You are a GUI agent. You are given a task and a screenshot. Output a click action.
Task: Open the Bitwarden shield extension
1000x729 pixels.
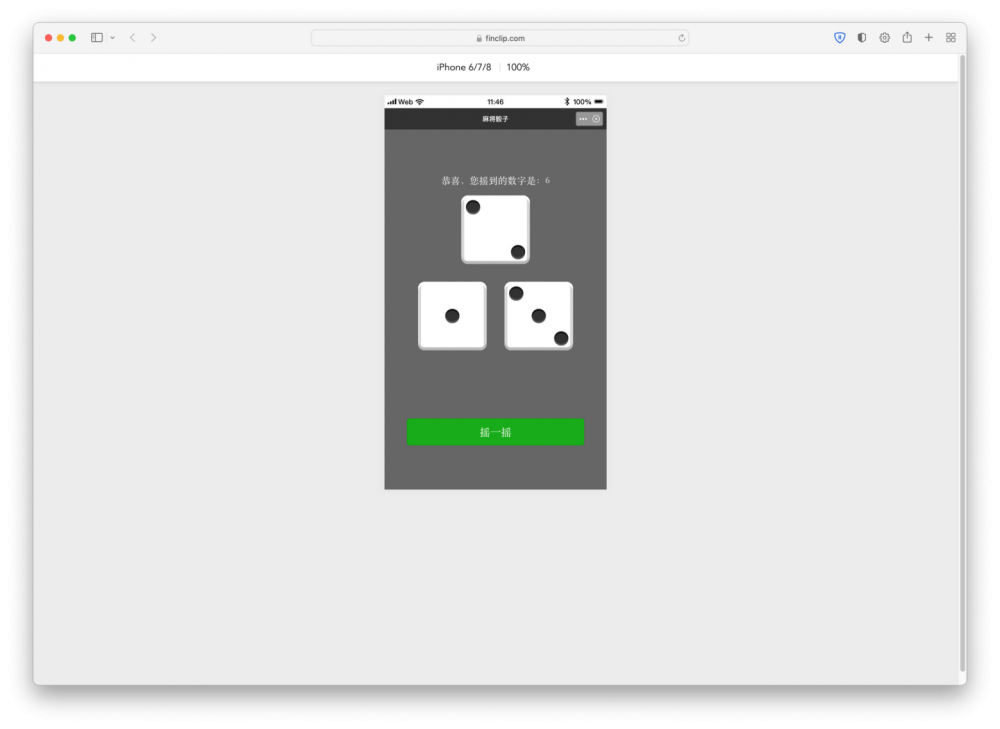click(839, 38)
